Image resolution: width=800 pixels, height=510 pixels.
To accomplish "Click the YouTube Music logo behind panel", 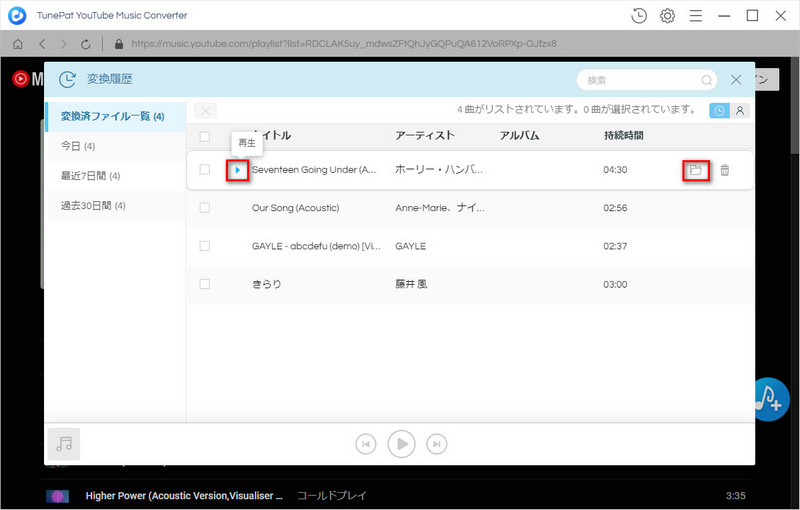I will point(28,79).
